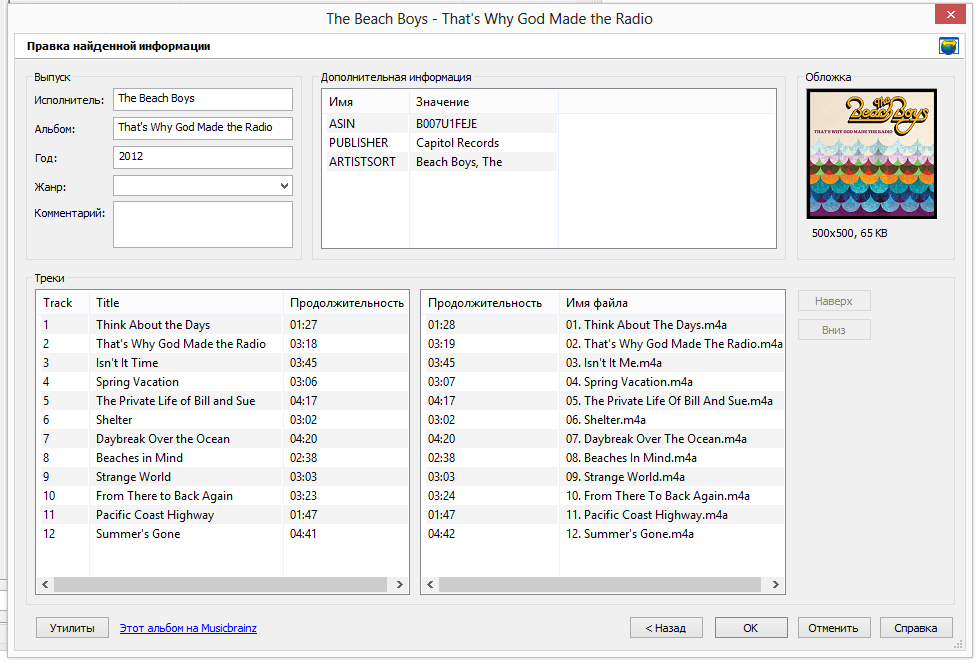
Task: Select file 02. That's Why God Made The Radio.m4a
Action: click(603, 344)
